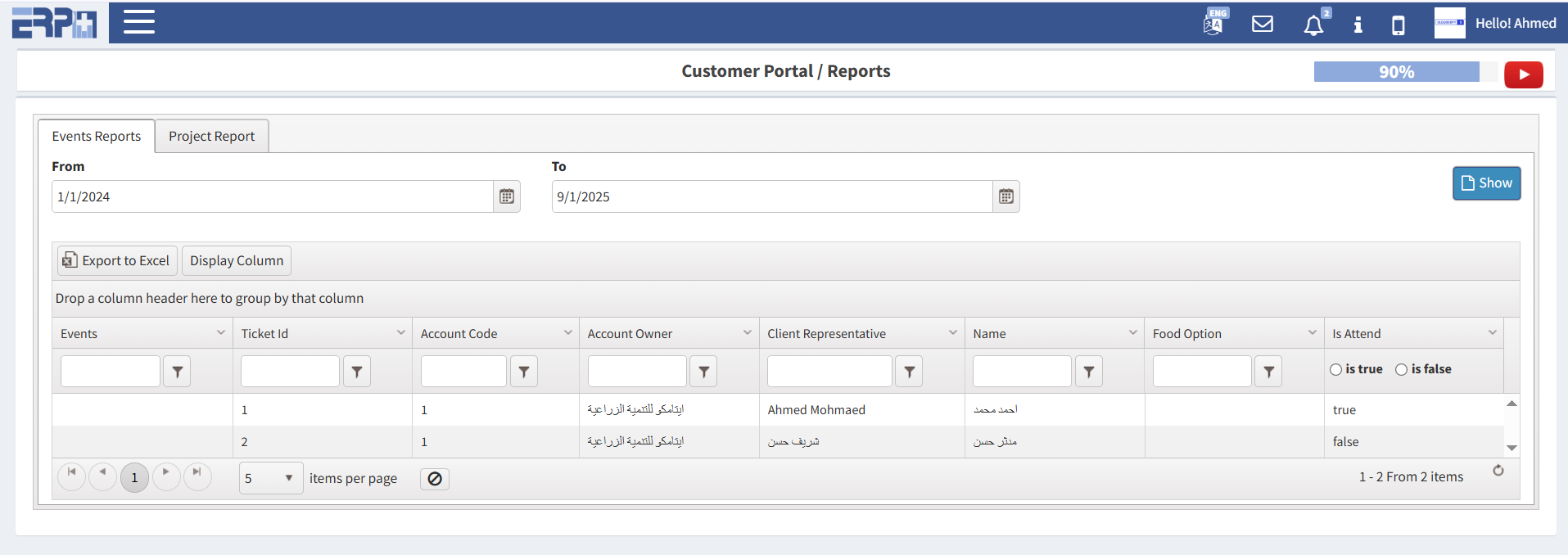
Task: Open the Account Owner column header menu
Action: coord(748,332)
